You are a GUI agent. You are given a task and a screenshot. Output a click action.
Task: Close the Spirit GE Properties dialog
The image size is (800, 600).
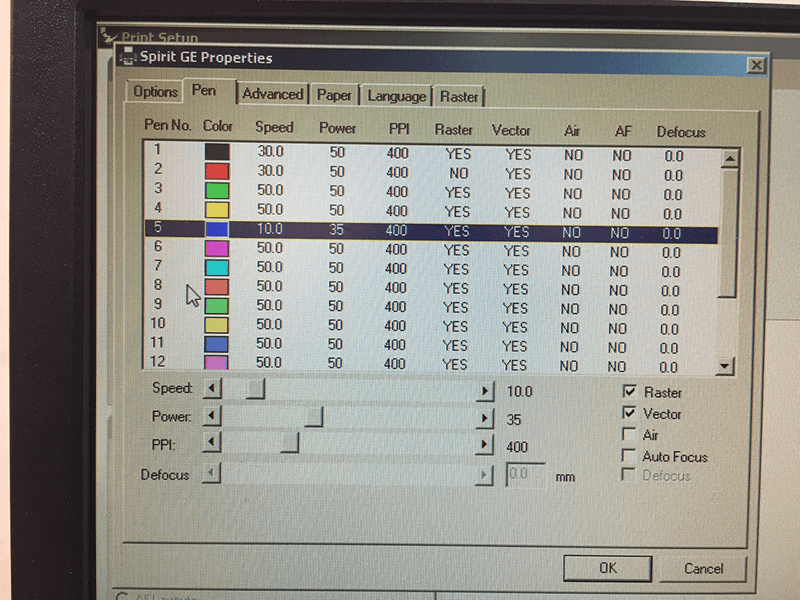756,65
